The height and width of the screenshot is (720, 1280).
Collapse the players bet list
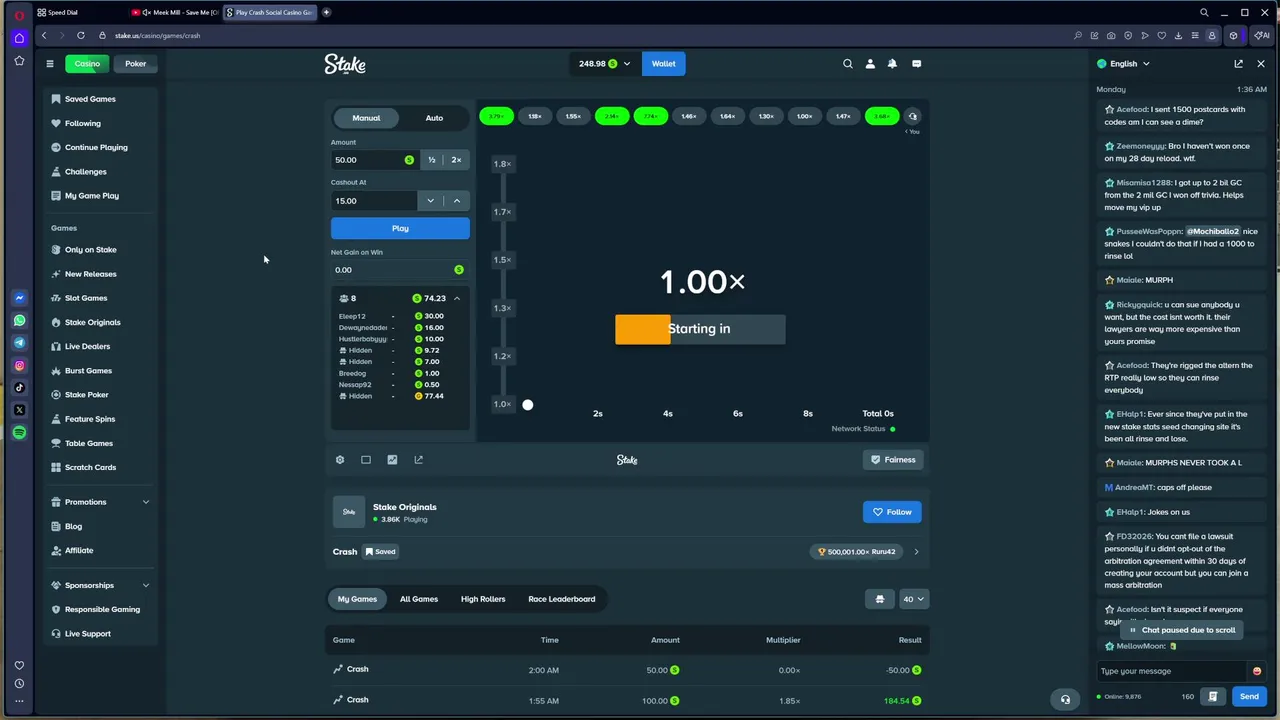[x=457, y=298]
